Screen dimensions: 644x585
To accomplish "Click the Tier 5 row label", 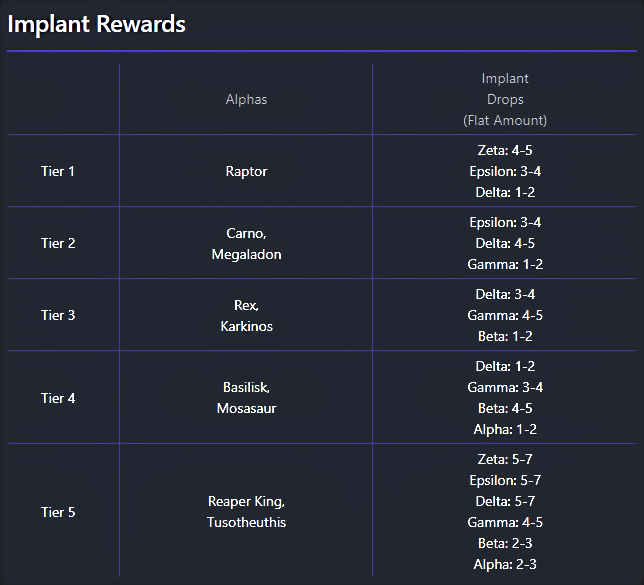I will point(58,512).
